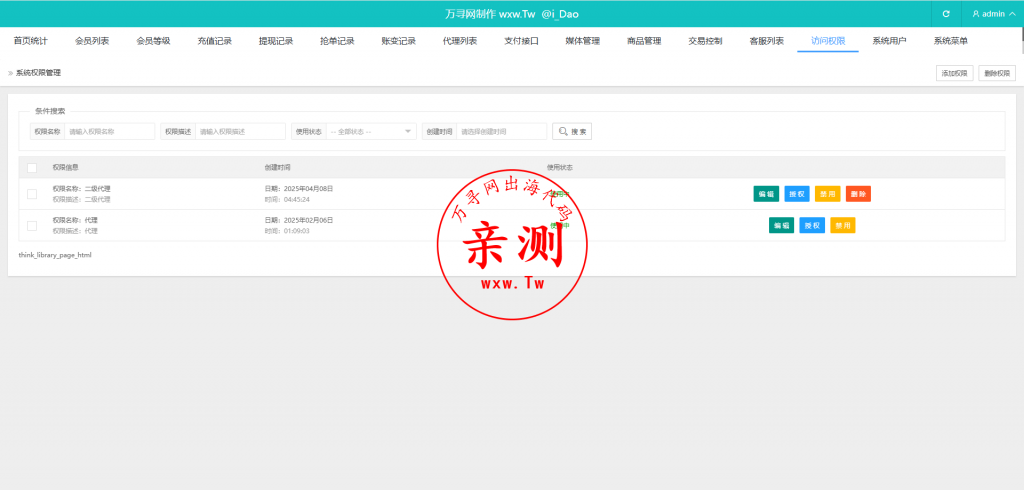The width and height of the screenshot is (1024, 490).
Task: Check the 代理 row checkbox dated 2025年02月06日
Action: pyautogui.click(x=32, y=225)
